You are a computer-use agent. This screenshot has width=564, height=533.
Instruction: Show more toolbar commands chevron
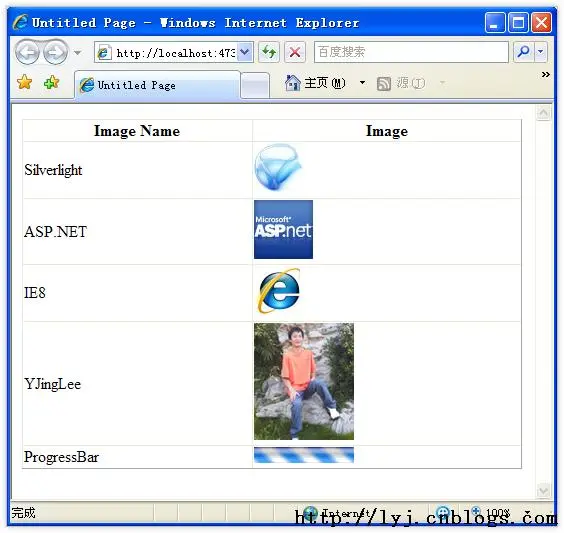click(545, 74)
